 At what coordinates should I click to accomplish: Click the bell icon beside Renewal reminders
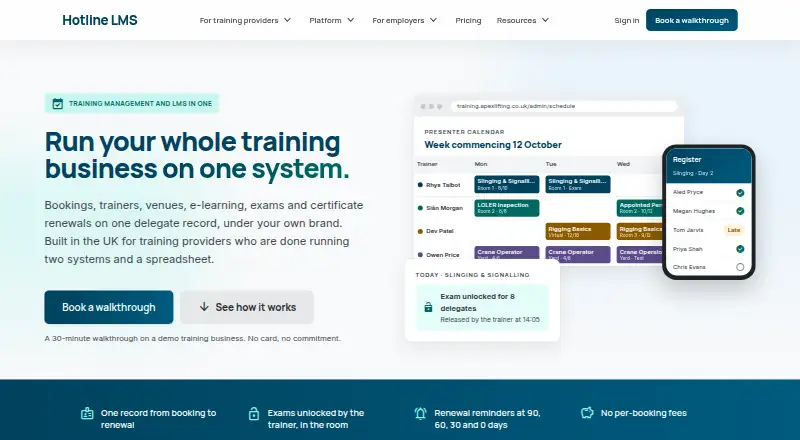[x=420, y=413]
